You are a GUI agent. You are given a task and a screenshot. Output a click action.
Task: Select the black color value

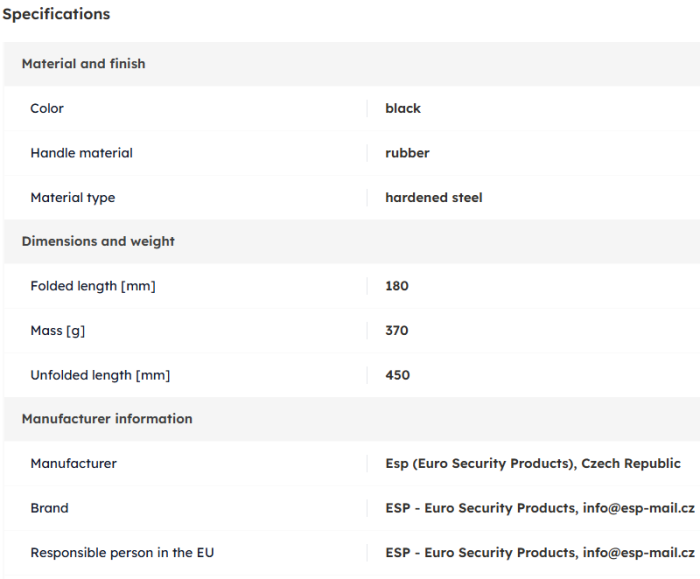[403, 108]
